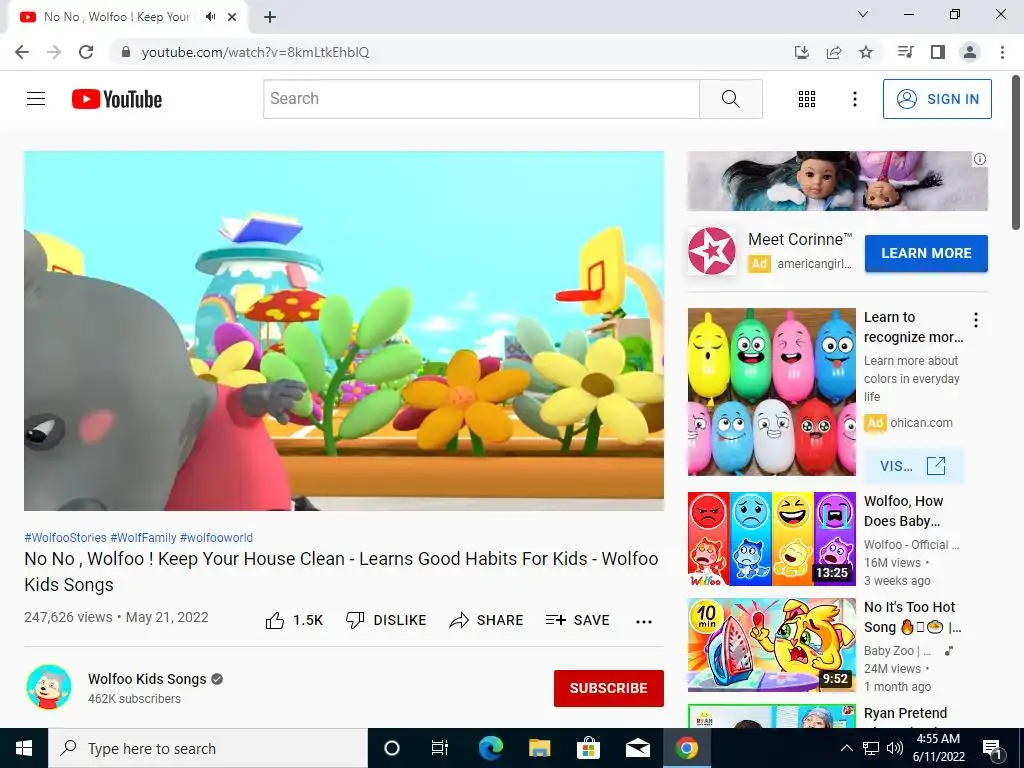This screenshot has height=768, width=1024.
Task: Click the Wolfoo, How Does Baby title
Action: click(903, 511)
